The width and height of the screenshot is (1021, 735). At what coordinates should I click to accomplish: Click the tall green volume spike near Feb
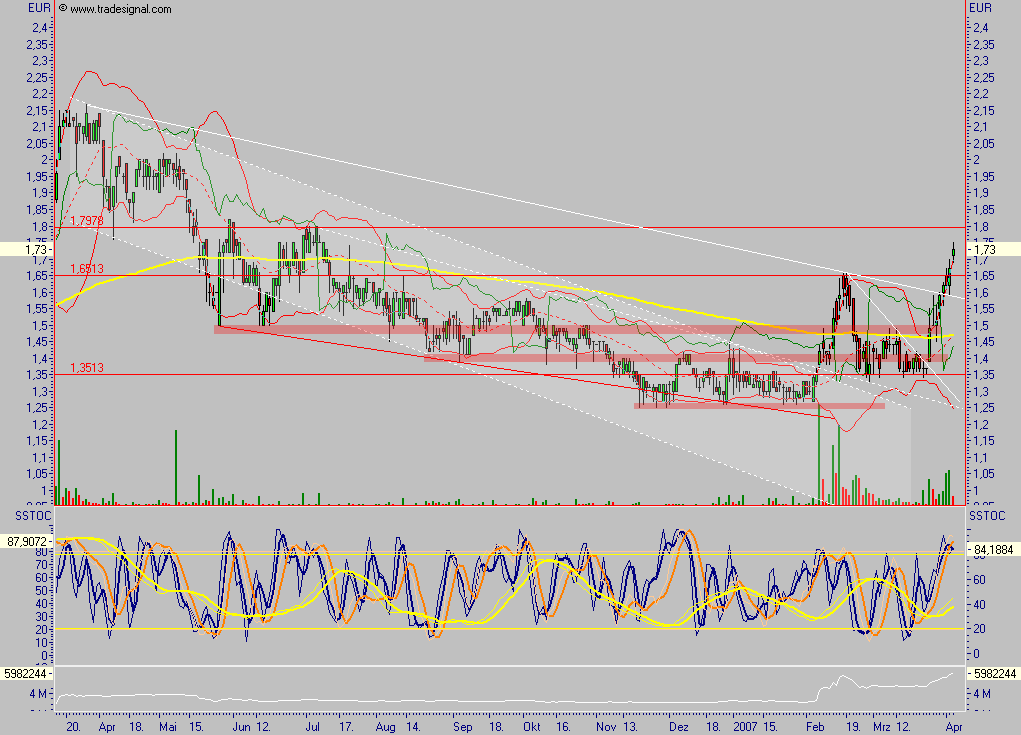click(x=820, y=450)
